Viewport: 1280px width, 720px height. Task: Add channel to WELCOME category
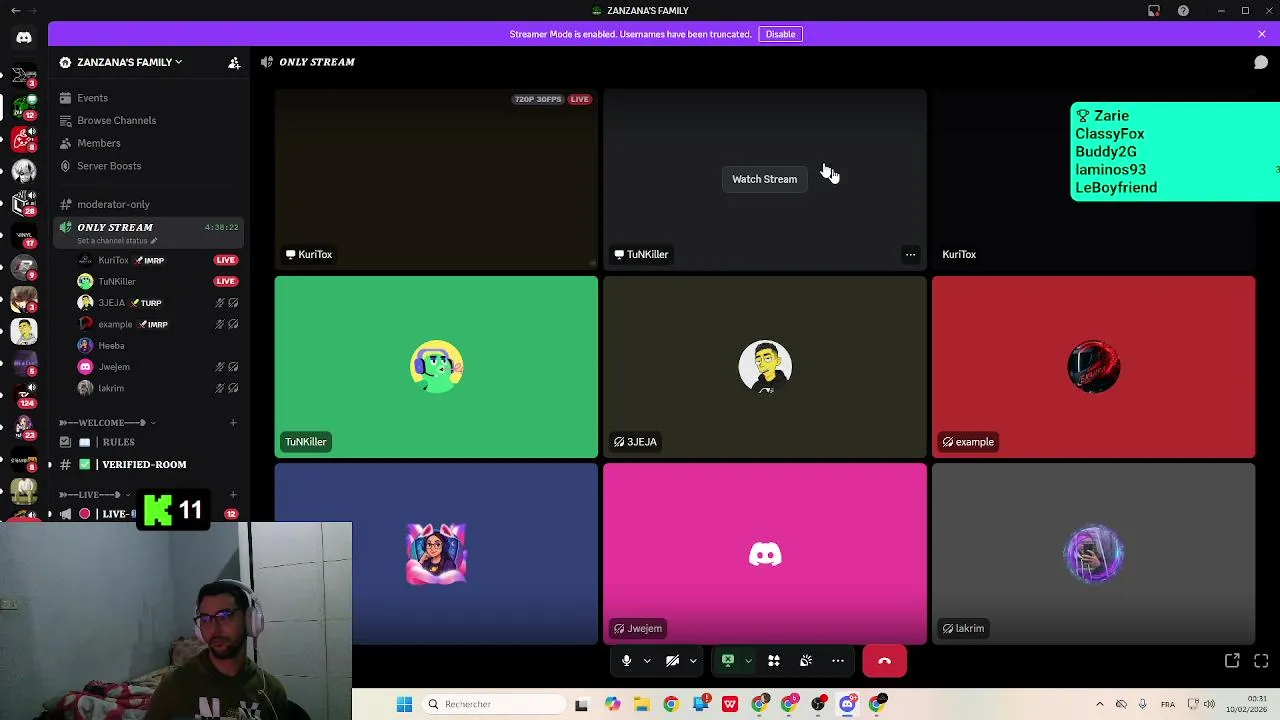pos(233,422)
